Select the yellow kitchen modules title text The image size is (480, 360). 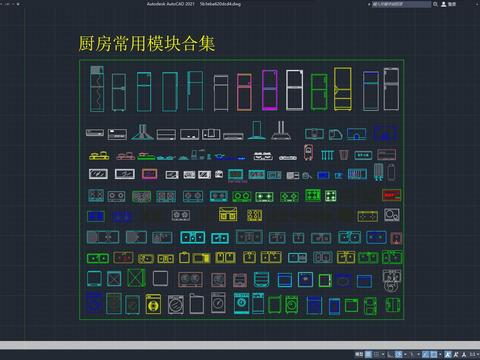pos(147,44)
